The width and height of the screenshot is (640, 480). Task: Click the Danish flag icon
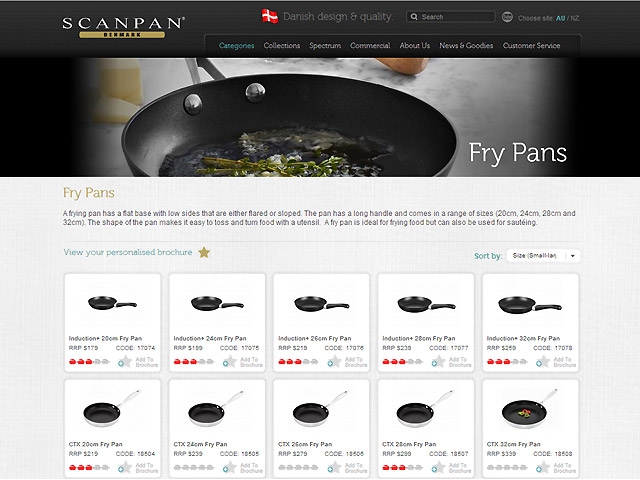click(x=270, y=16)
